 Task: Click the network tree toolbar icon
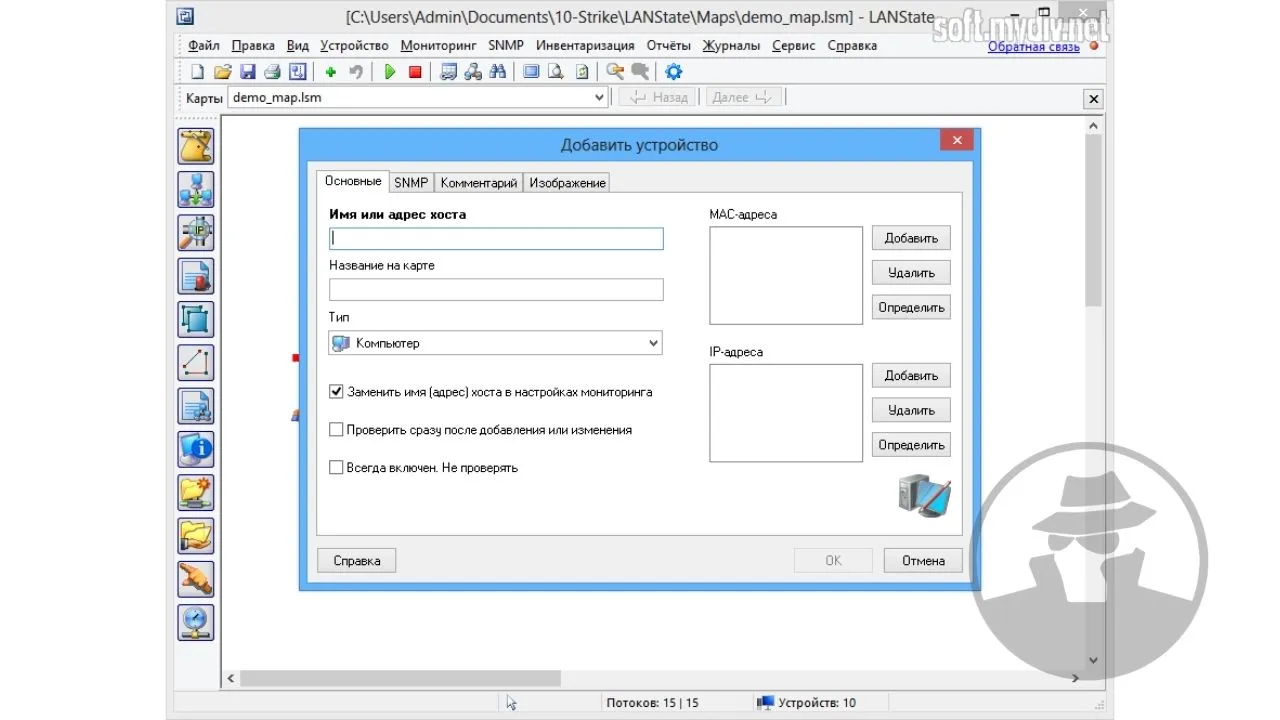coord(473,72)
